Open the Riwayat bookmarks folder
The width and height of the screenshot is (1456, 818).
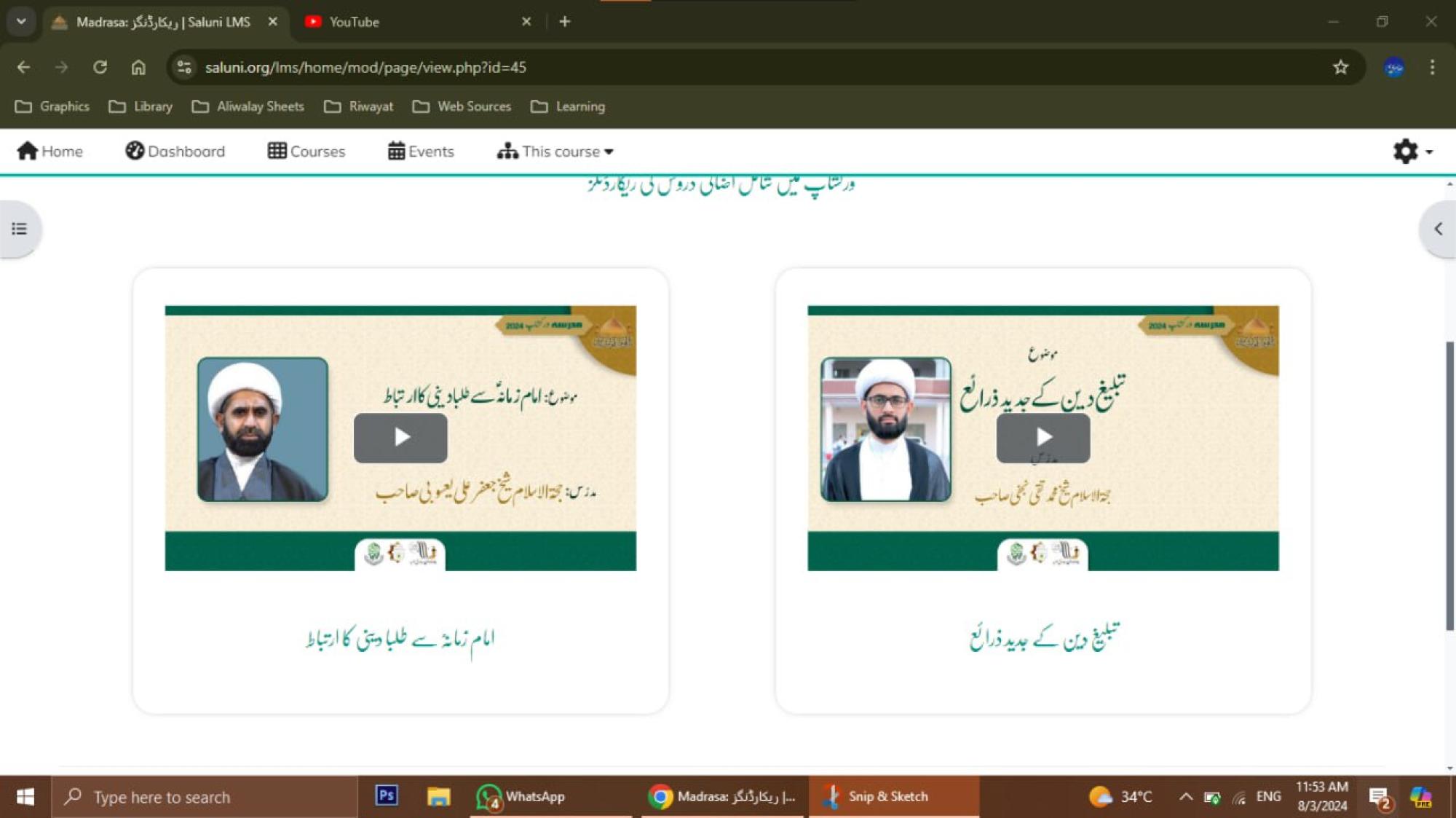359,106
